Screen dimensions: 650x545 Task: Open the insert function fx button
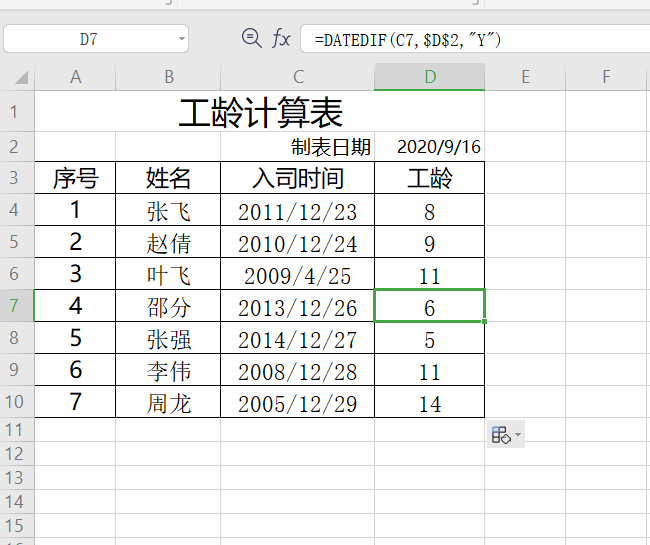pos(281,39)
